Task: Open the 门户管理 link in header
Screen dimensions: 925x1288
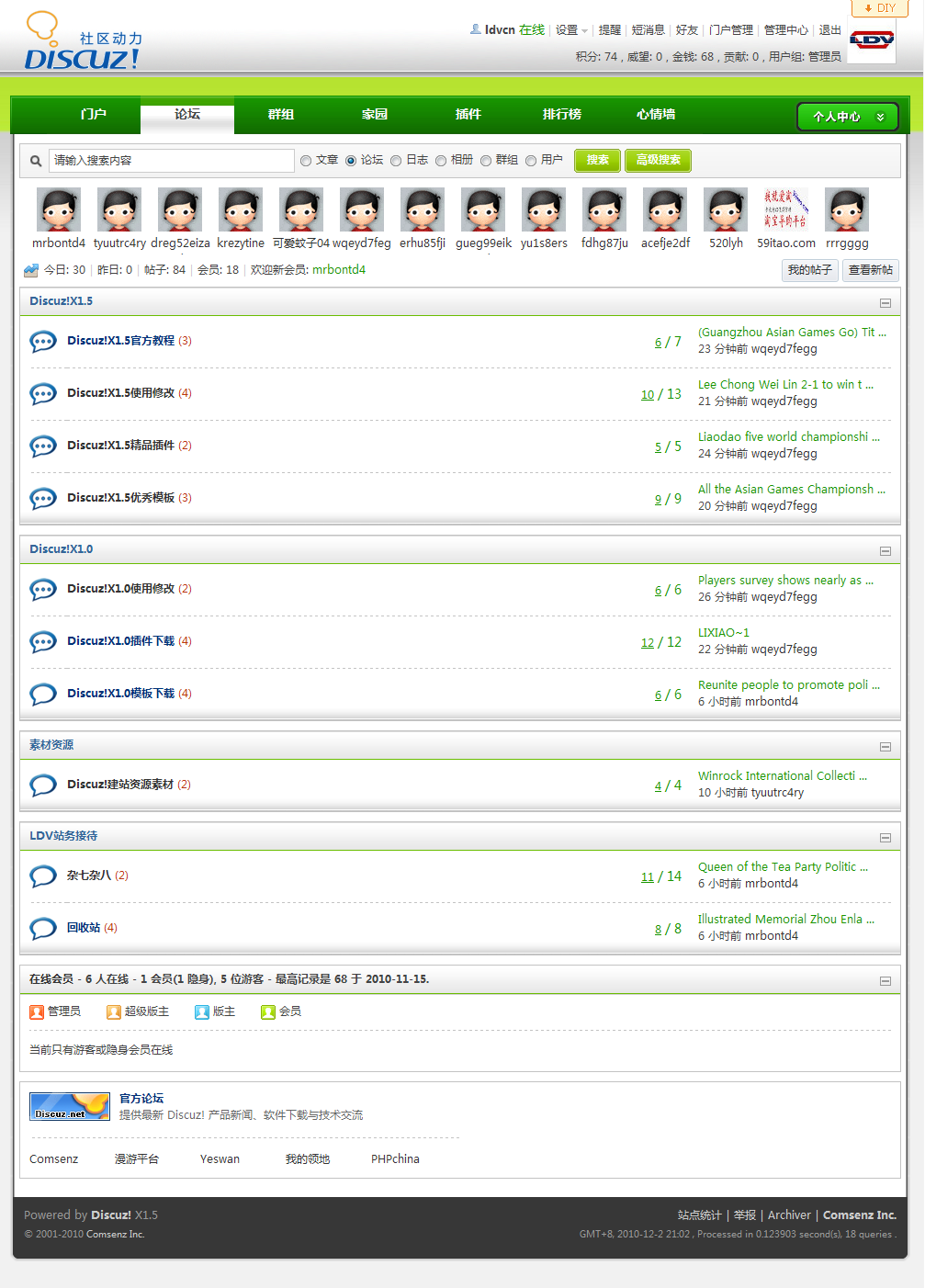Action: [731, 30]
